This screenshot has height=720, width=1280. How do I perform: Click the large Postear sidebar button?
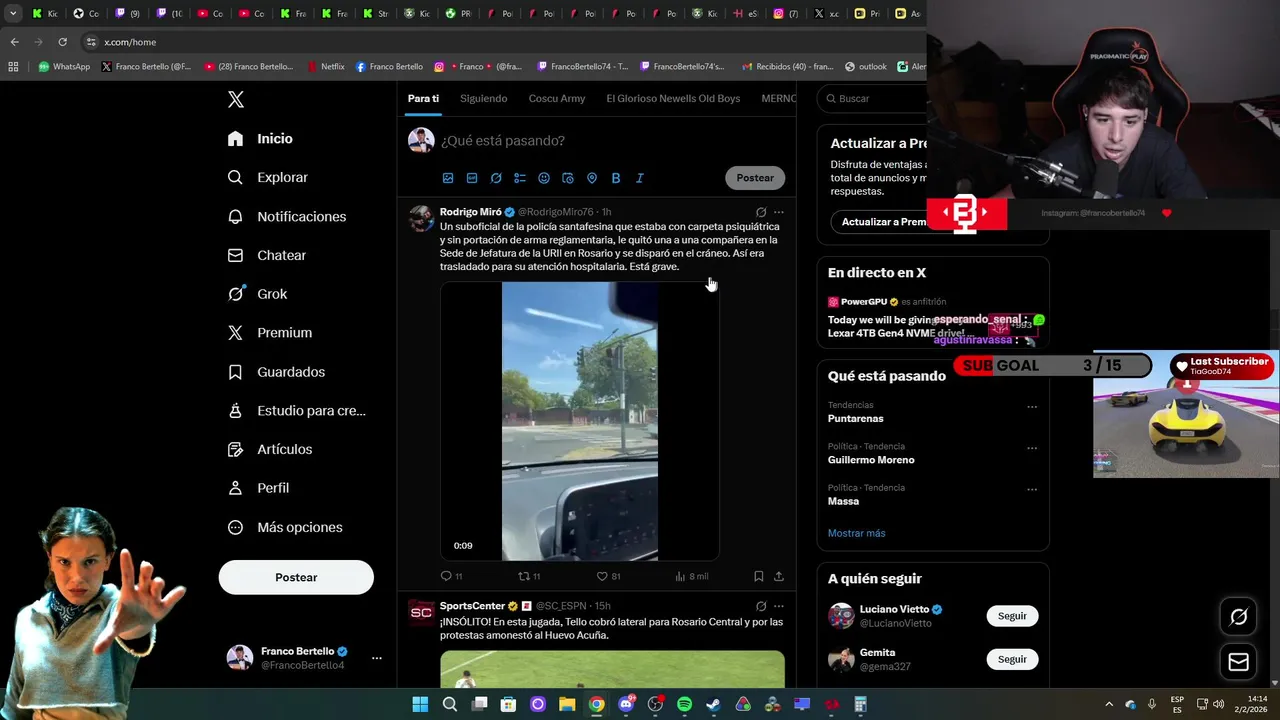[x=296, y=577]
